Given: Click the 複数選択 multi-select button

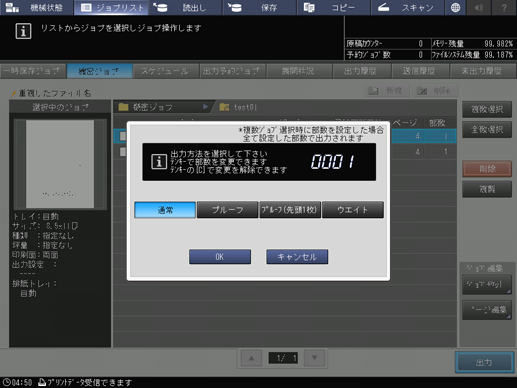Looking at the screenshot, I should coord(487,109).
